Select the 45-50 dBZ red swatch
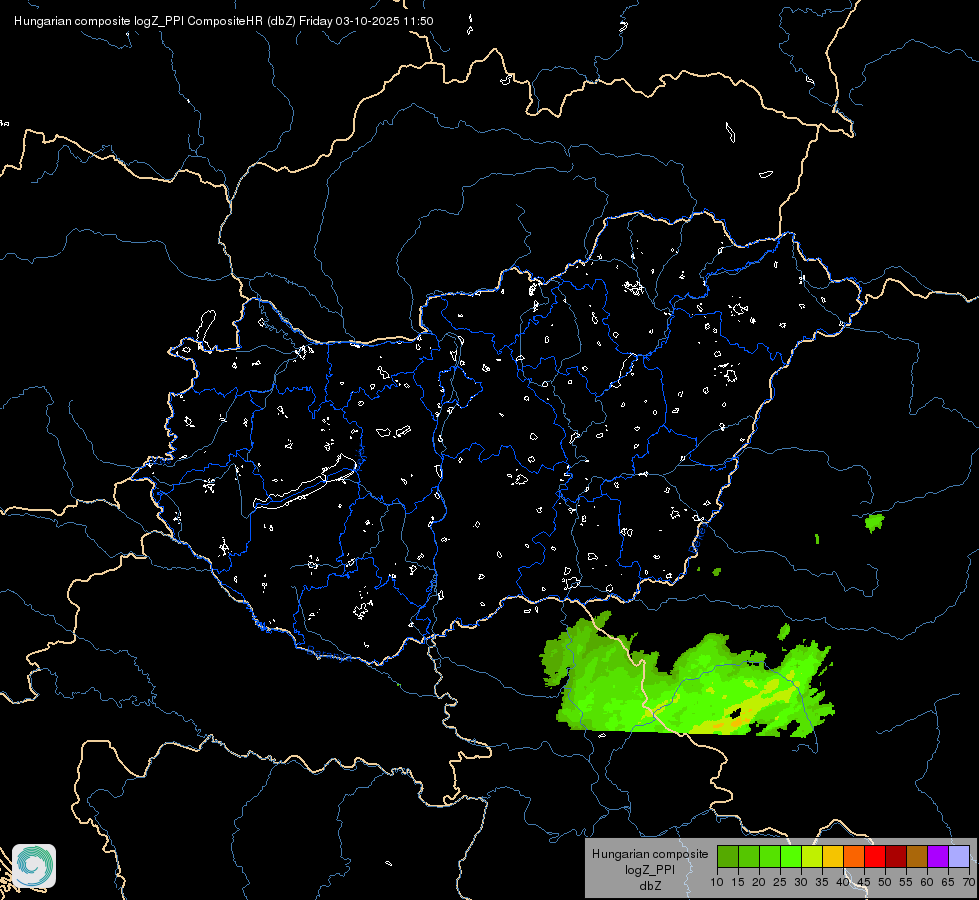979x900 pixels. click(875, 856)
